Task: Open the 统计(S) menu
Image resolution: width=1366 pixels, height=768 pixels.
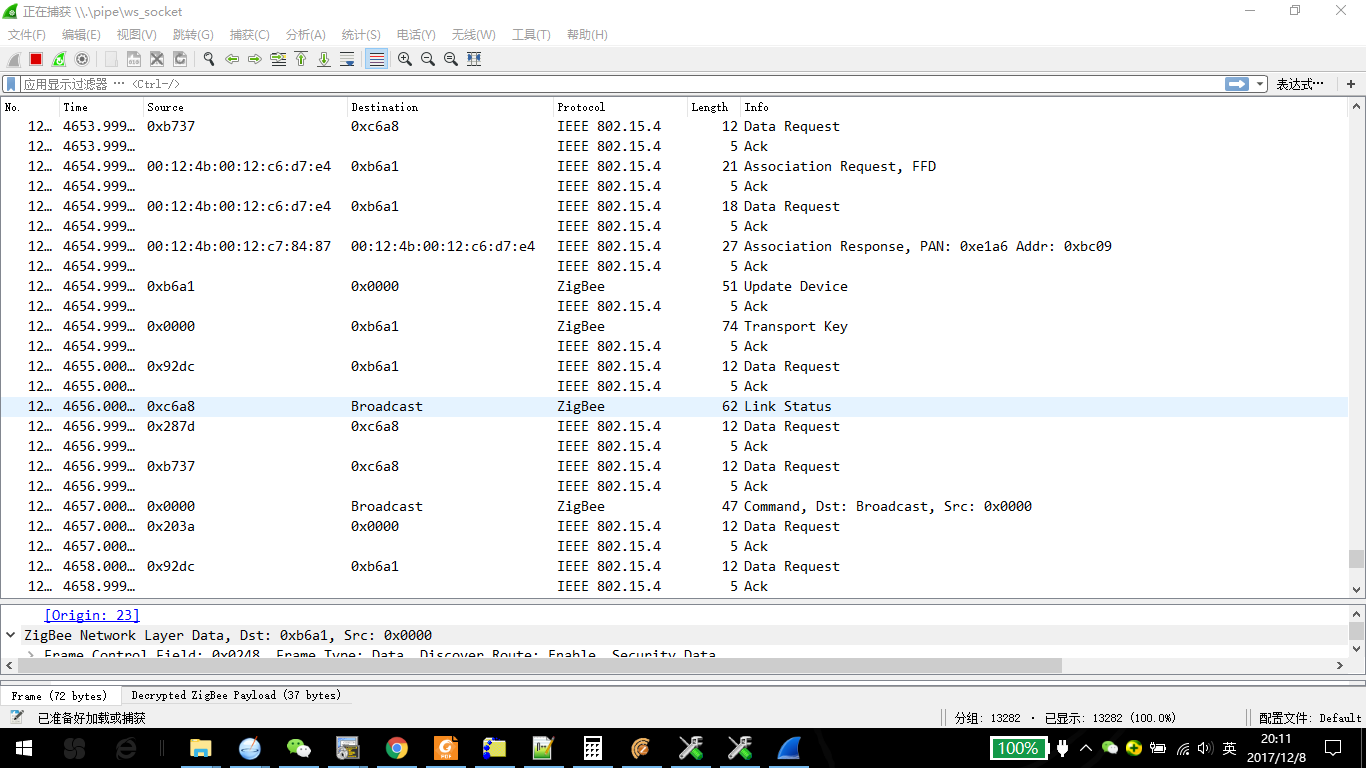Action: [361, 35]
